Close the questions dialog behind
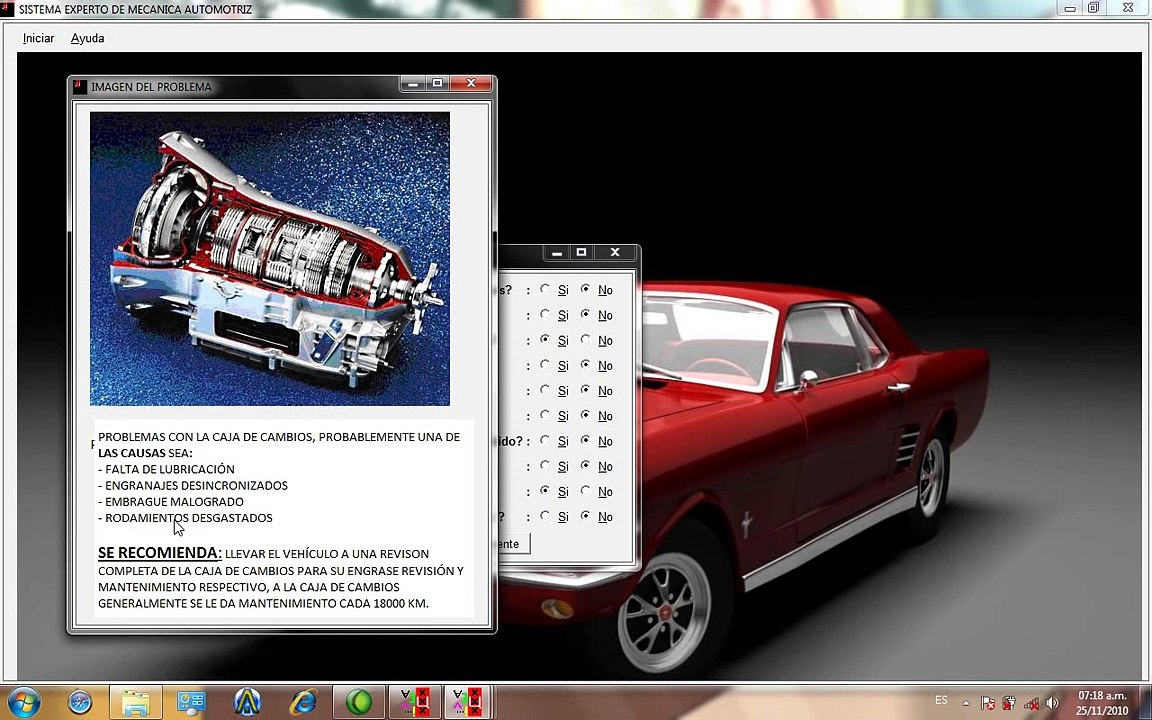This screenshot has width=1152, height=720. click(615, 253)
